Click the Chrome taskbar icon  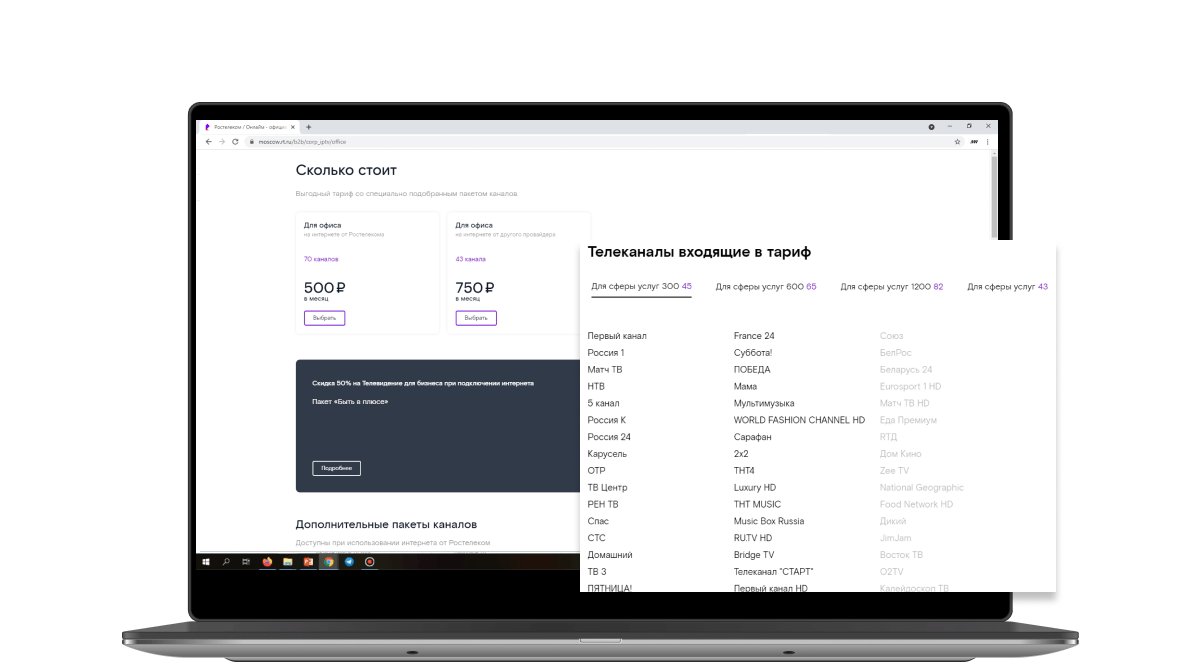point(328,562)
